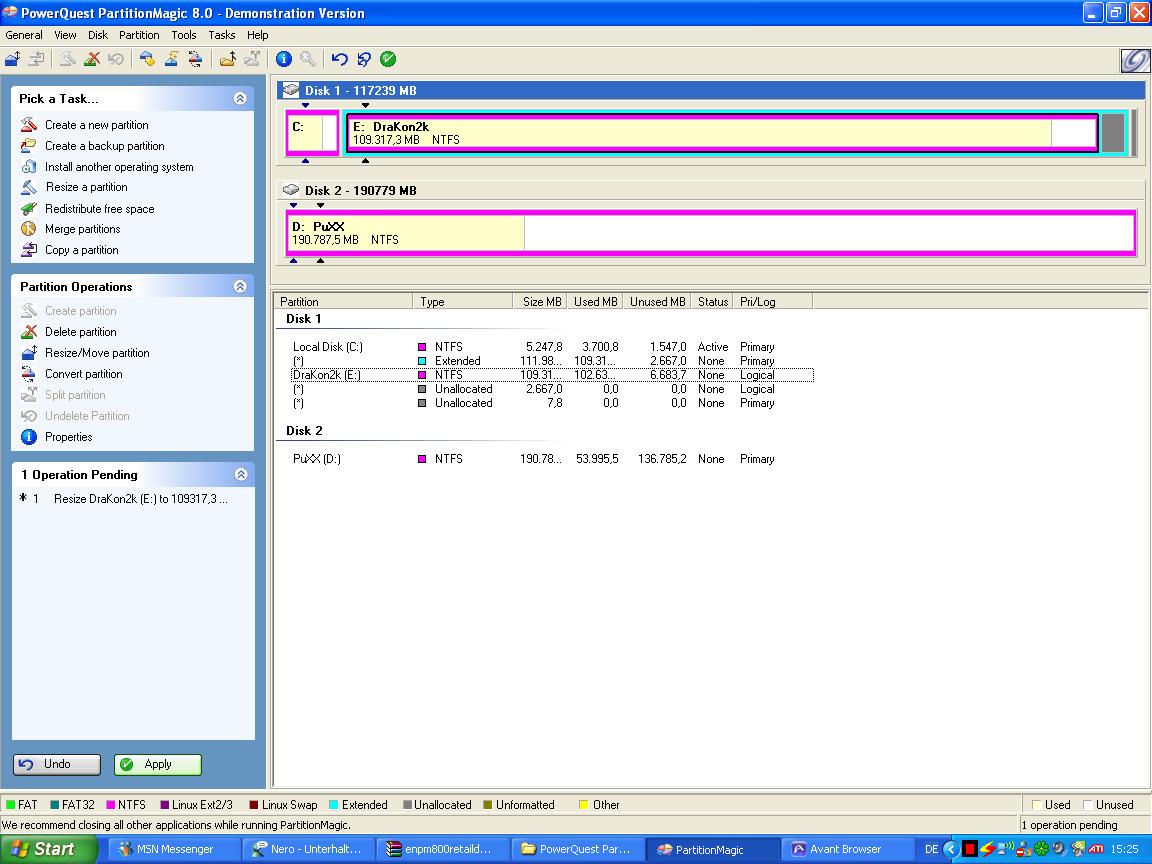1152x864 pixels.
Task: Click the Label partition toolbar icon
Action: (x=147, y=59)
